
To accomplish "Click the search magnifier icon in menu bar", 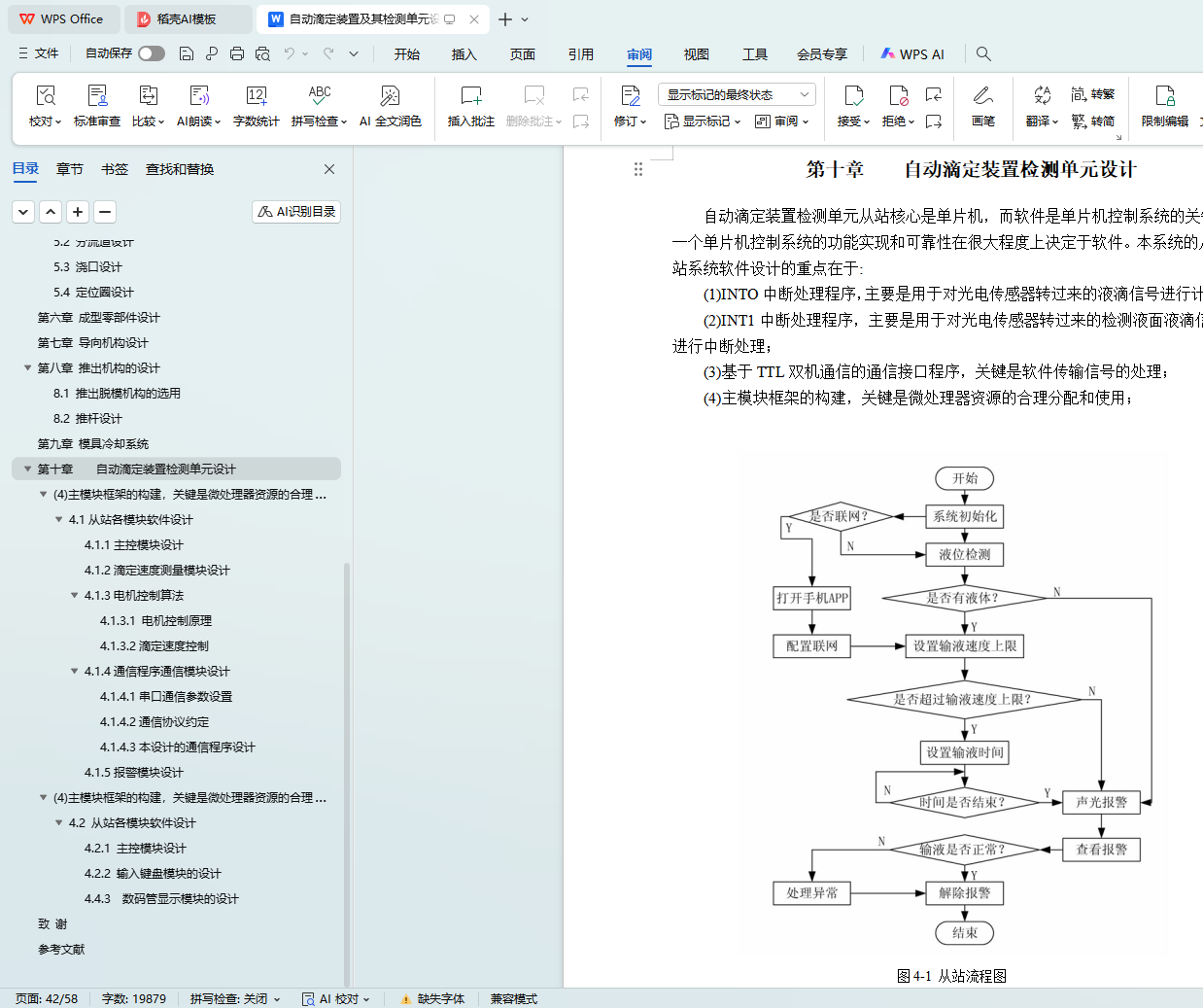I will (x=983, y=54).
